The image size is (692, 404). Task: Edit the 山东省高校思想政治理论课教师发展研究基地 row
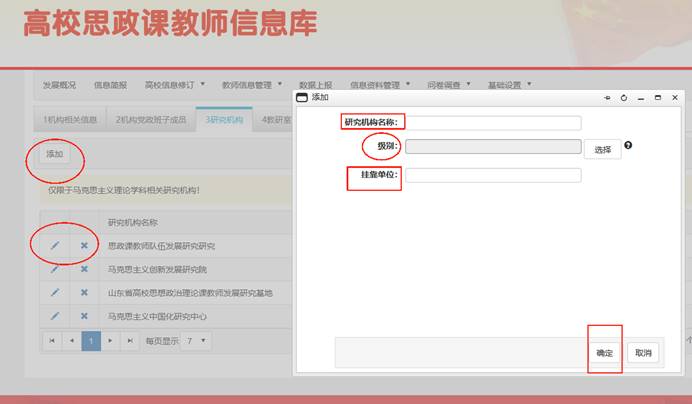pos(55,293)
